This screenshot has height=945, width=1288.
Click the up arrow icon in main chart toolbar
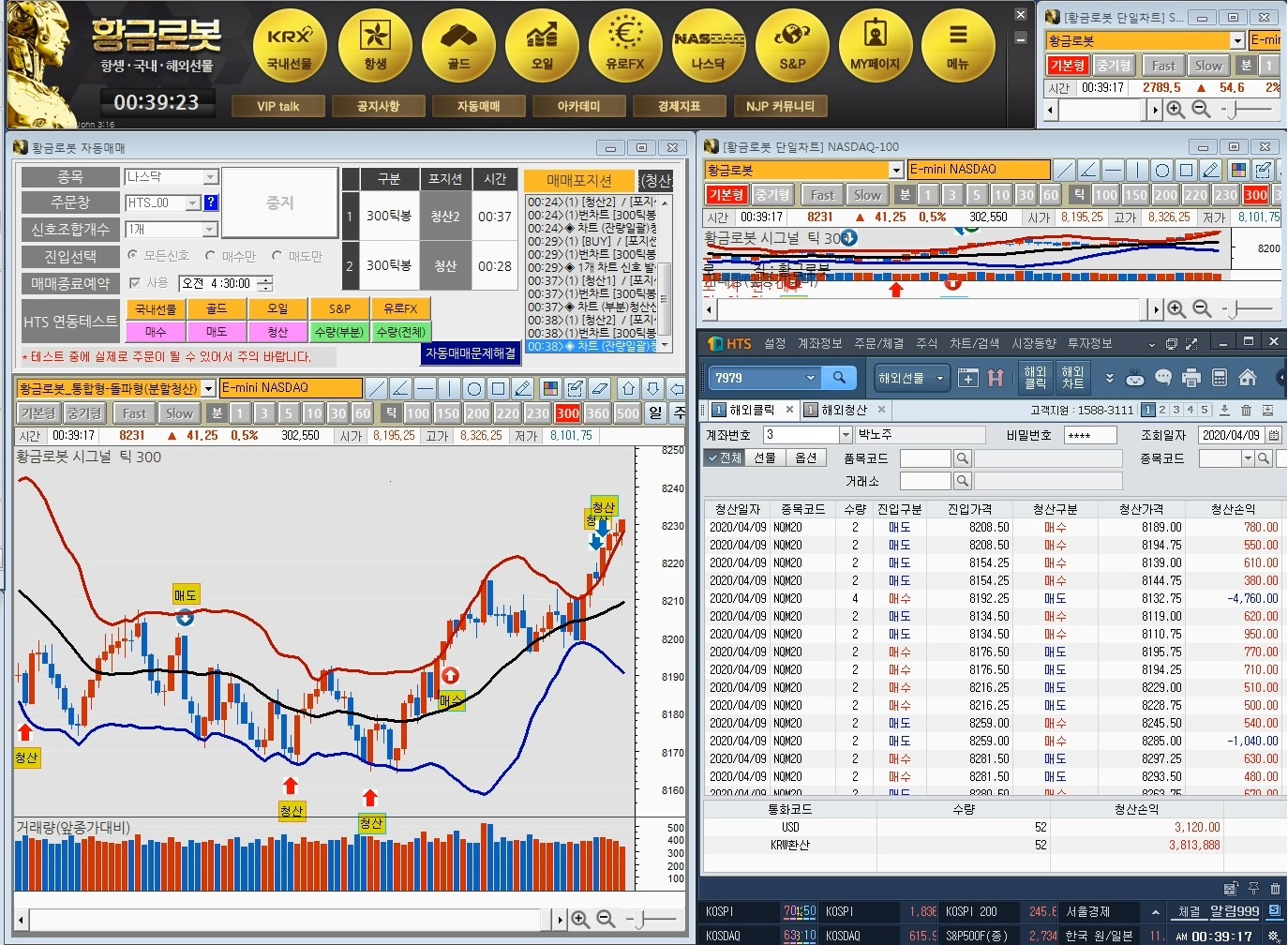(628, 388)
